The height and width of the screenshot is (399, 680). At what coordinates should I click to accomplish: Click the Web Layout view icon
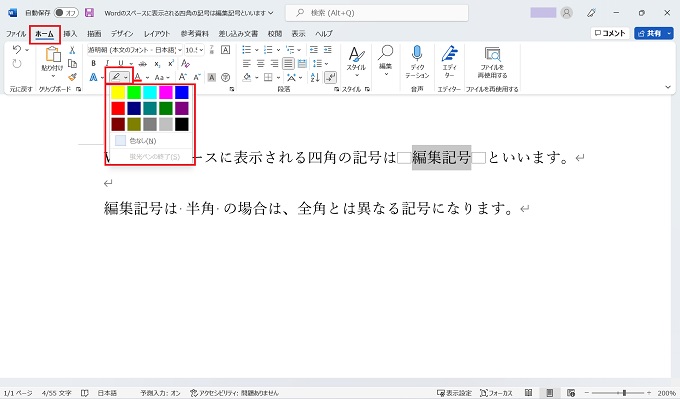(571, 393)
